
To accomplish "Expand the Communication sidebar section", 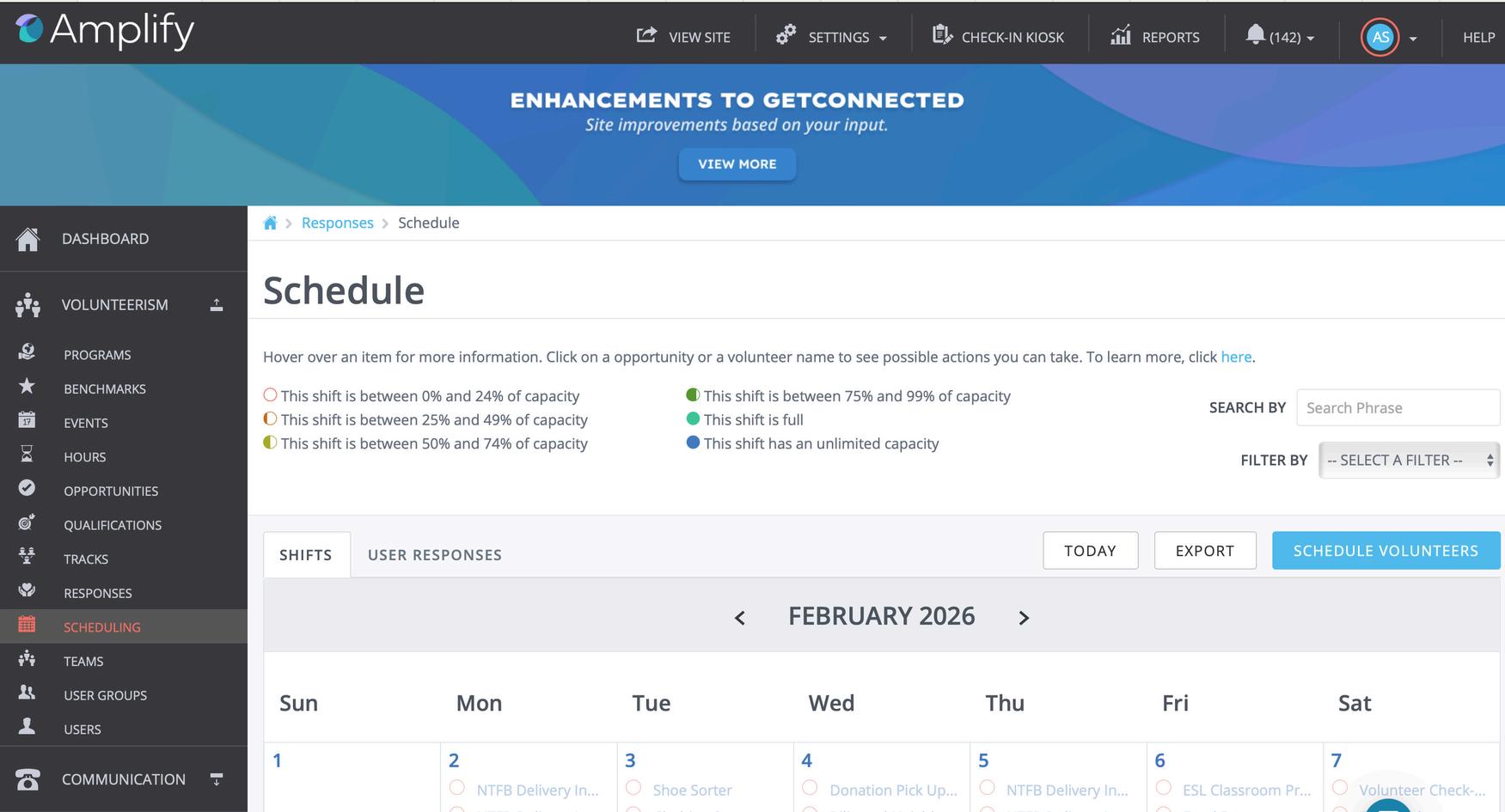I will pyautogui.click(x=217, y=779).
